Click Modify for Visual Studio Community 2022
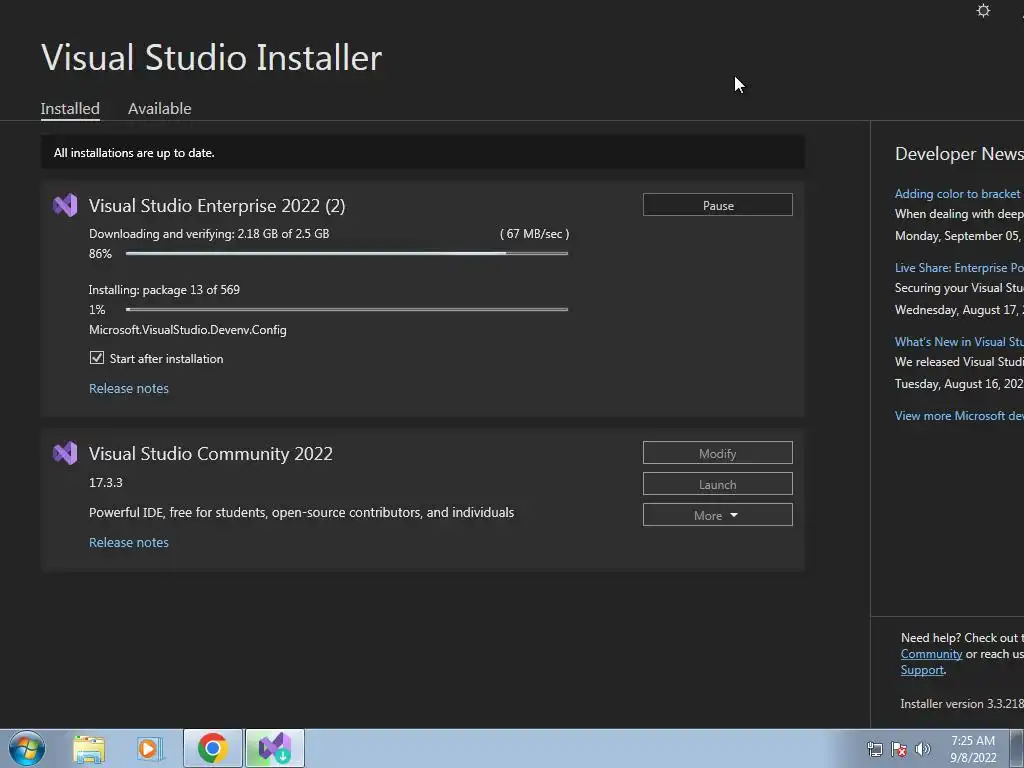Image resolution: width=1024 pixels, height=768 pixels. click(x=718, y=453)
